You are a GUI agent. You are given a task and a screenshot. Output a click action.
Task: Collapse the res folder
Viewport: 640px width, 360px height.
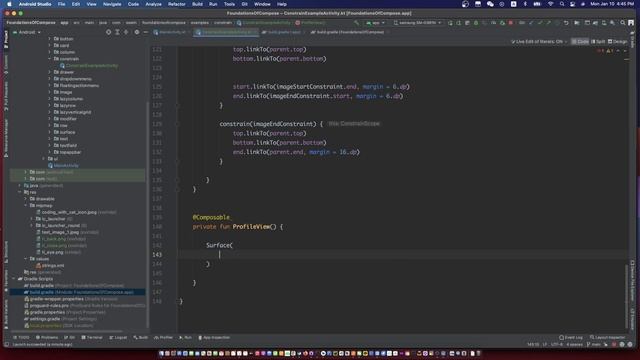coord(20,192)
